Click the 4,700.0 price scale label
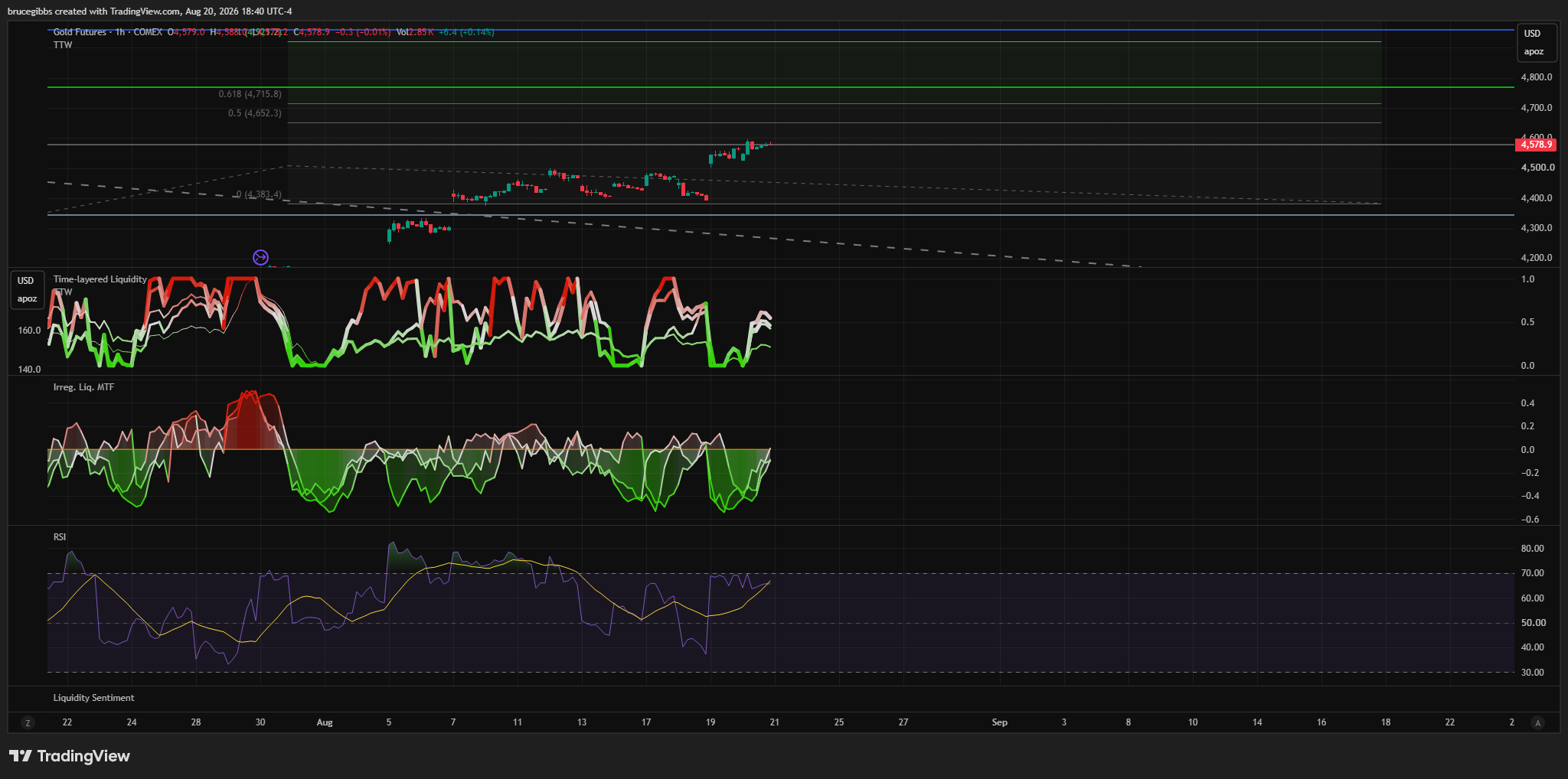 click(1537, 108)
